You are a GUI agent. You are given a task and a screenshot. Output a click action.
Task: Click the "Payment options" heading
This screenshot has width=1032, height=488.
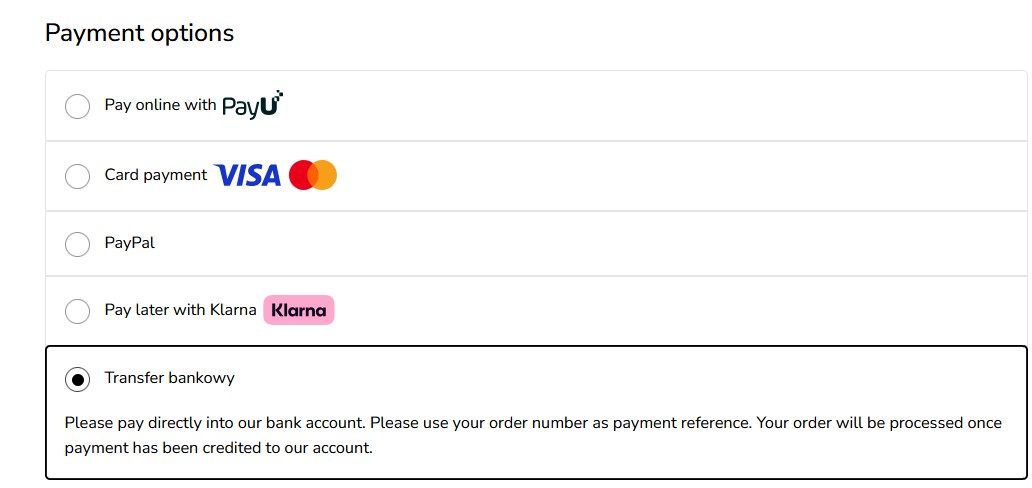coord(140,32)
